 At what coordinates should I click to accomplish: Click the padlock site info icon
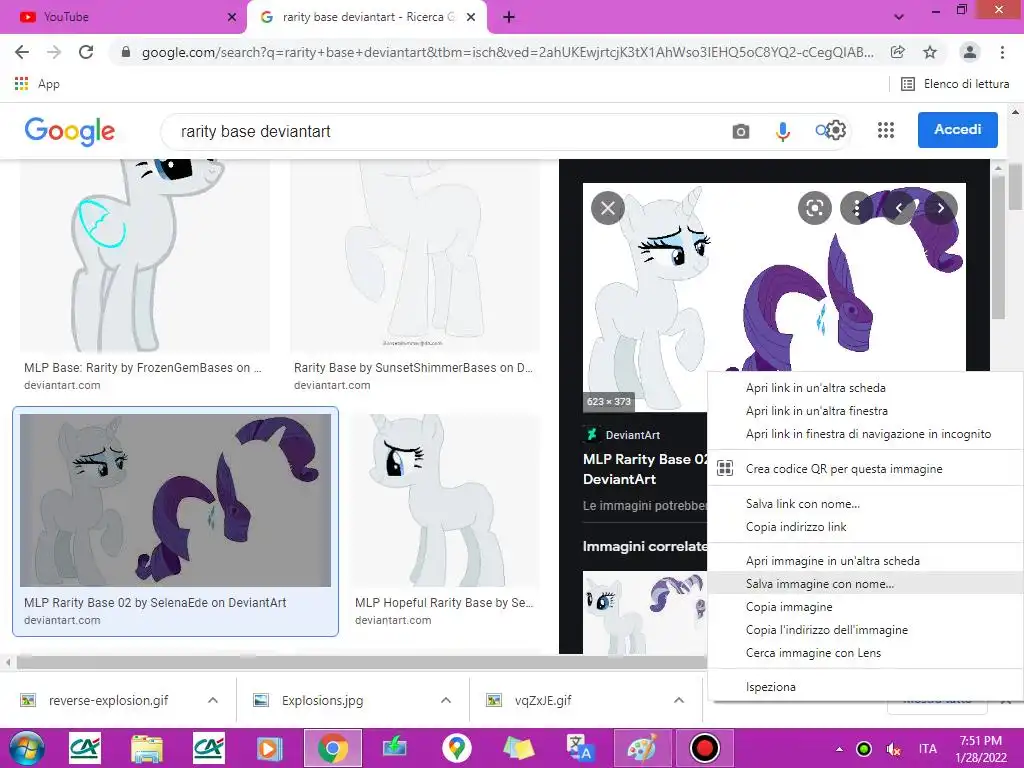(x=126, y=52)
